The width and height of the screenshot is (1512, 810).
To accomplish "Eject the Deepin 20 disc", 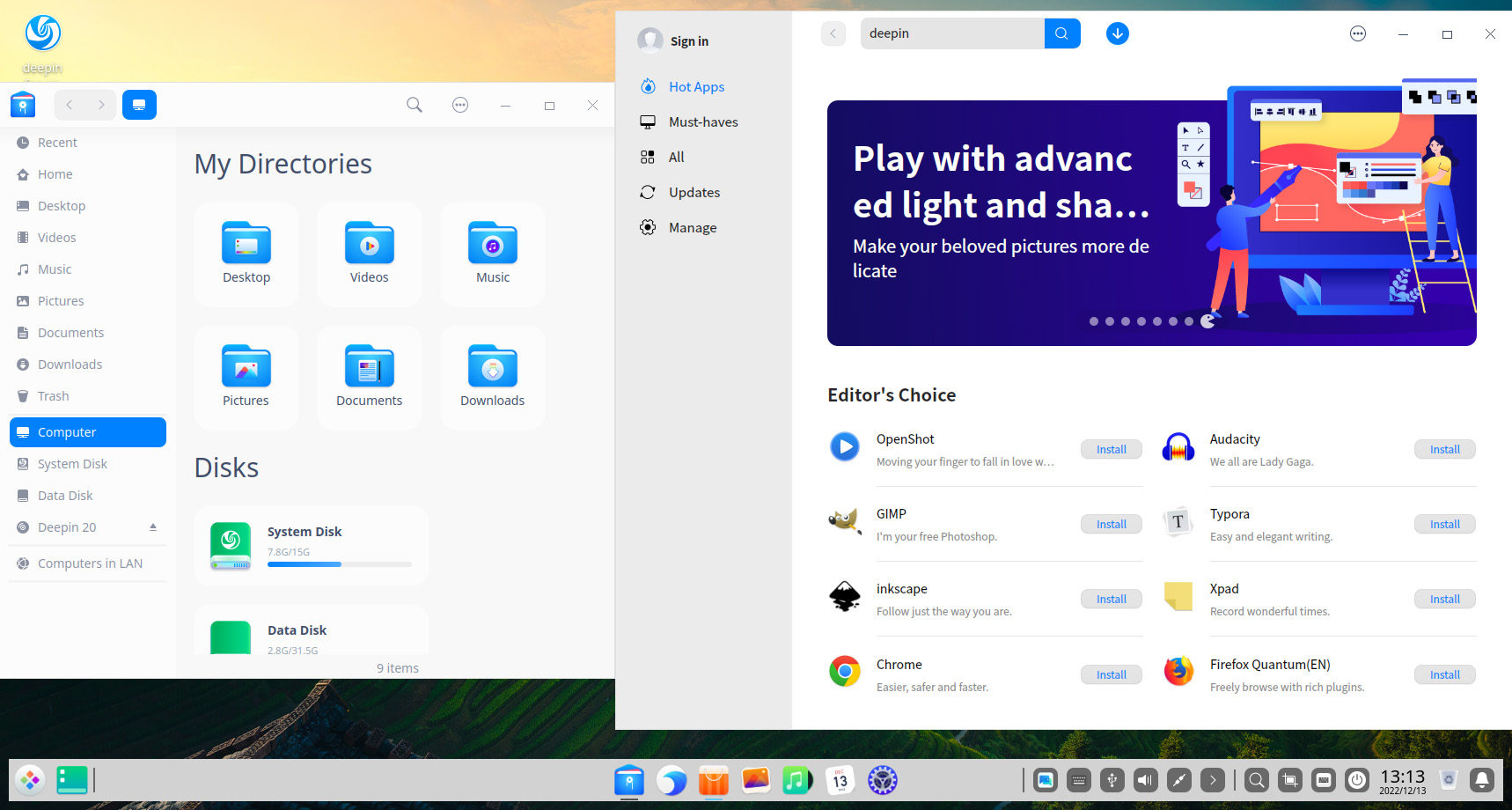I will 153,527.
